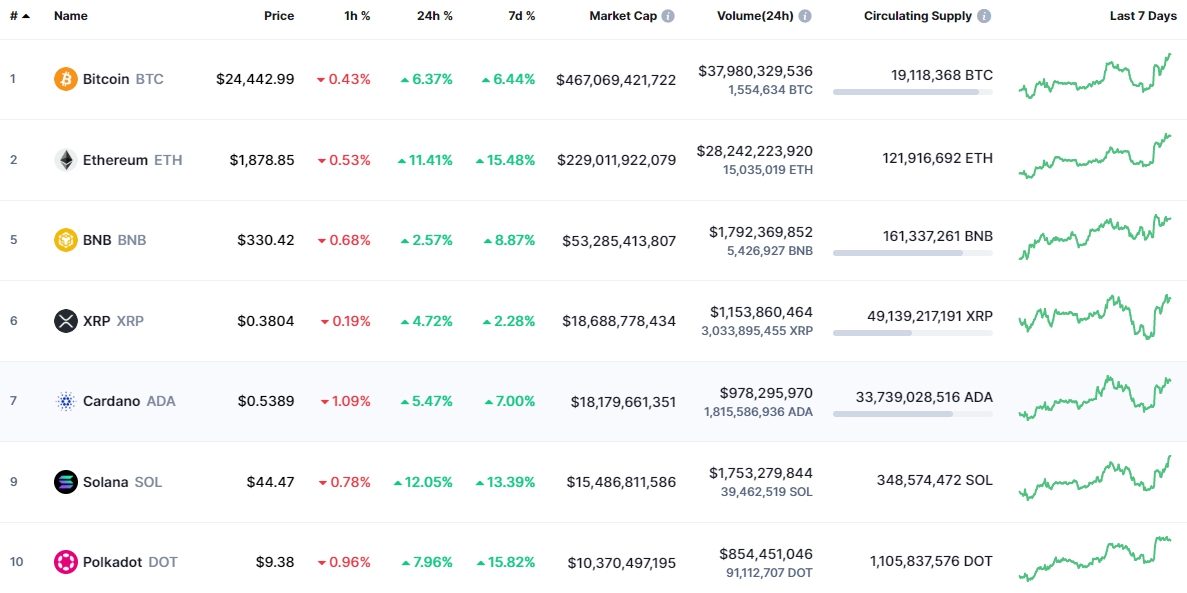1187x593 pixels.
Task: Sort by the Volume(24h) header
Action: [x=756, y=16]
